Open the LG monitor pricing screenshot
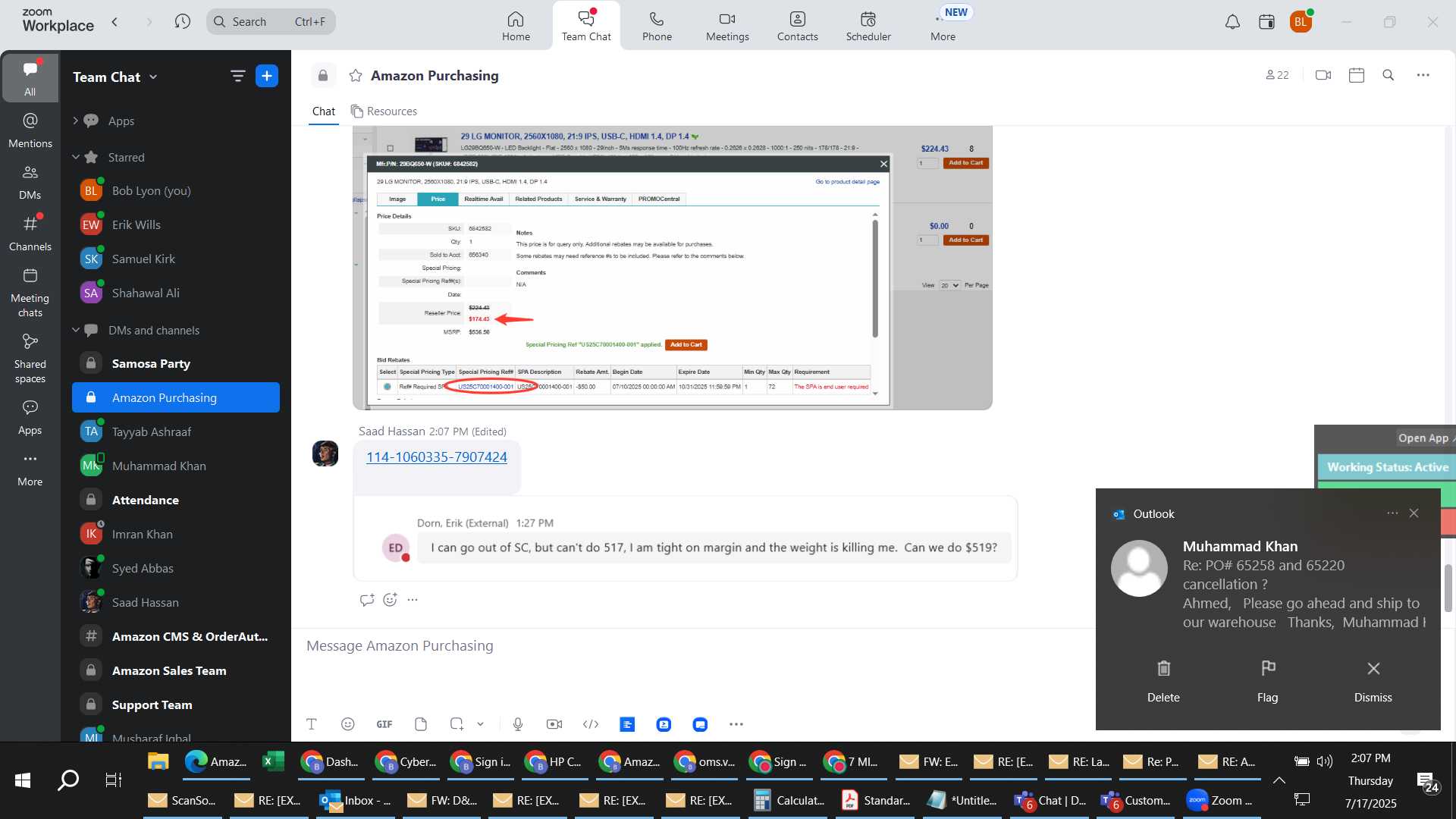Image resolution: width=1456 pixels, height=819 pixels. pyautogui.click(x=673, y=268)
